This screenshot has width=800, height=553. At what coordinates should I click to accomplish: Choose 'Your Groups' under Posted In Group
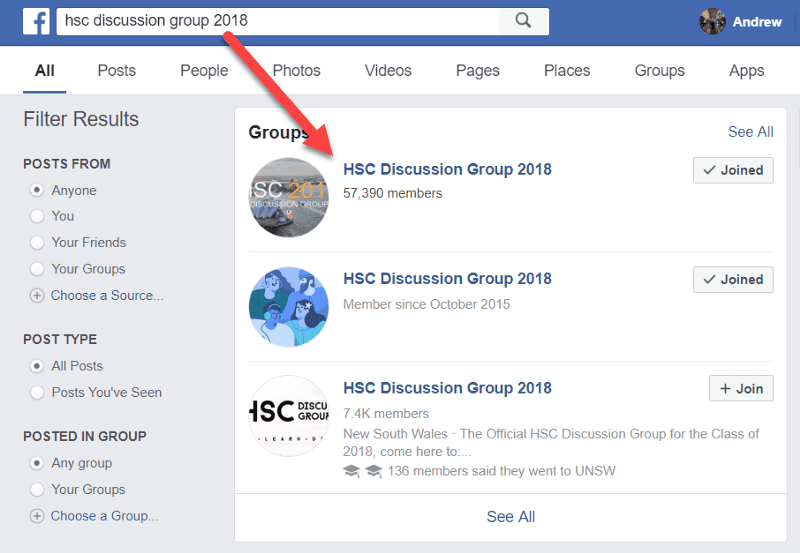(x=37, y=489)
